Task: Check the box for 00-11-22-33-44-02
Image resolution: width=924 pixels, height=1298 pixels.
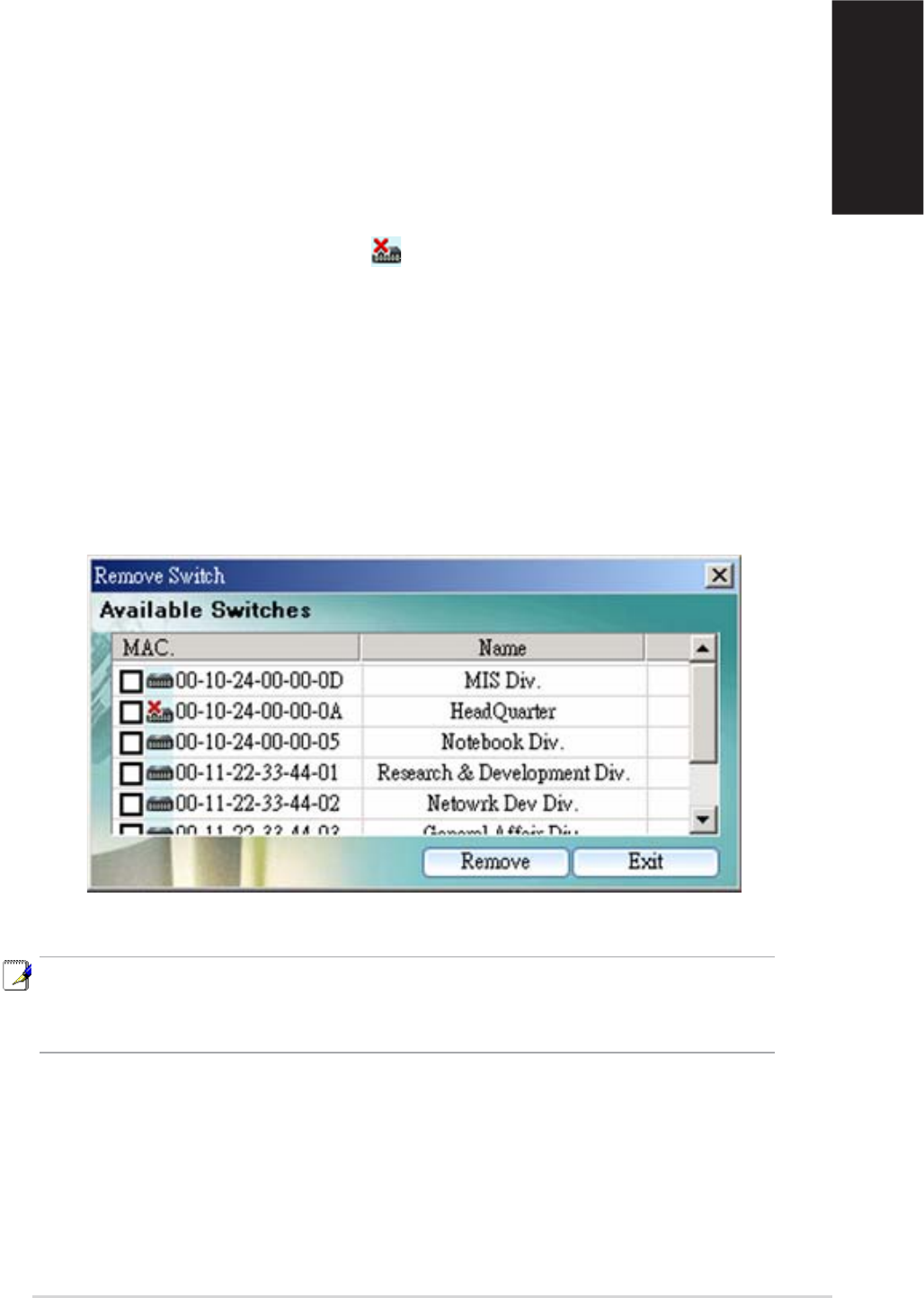Action: coord(130,804)
